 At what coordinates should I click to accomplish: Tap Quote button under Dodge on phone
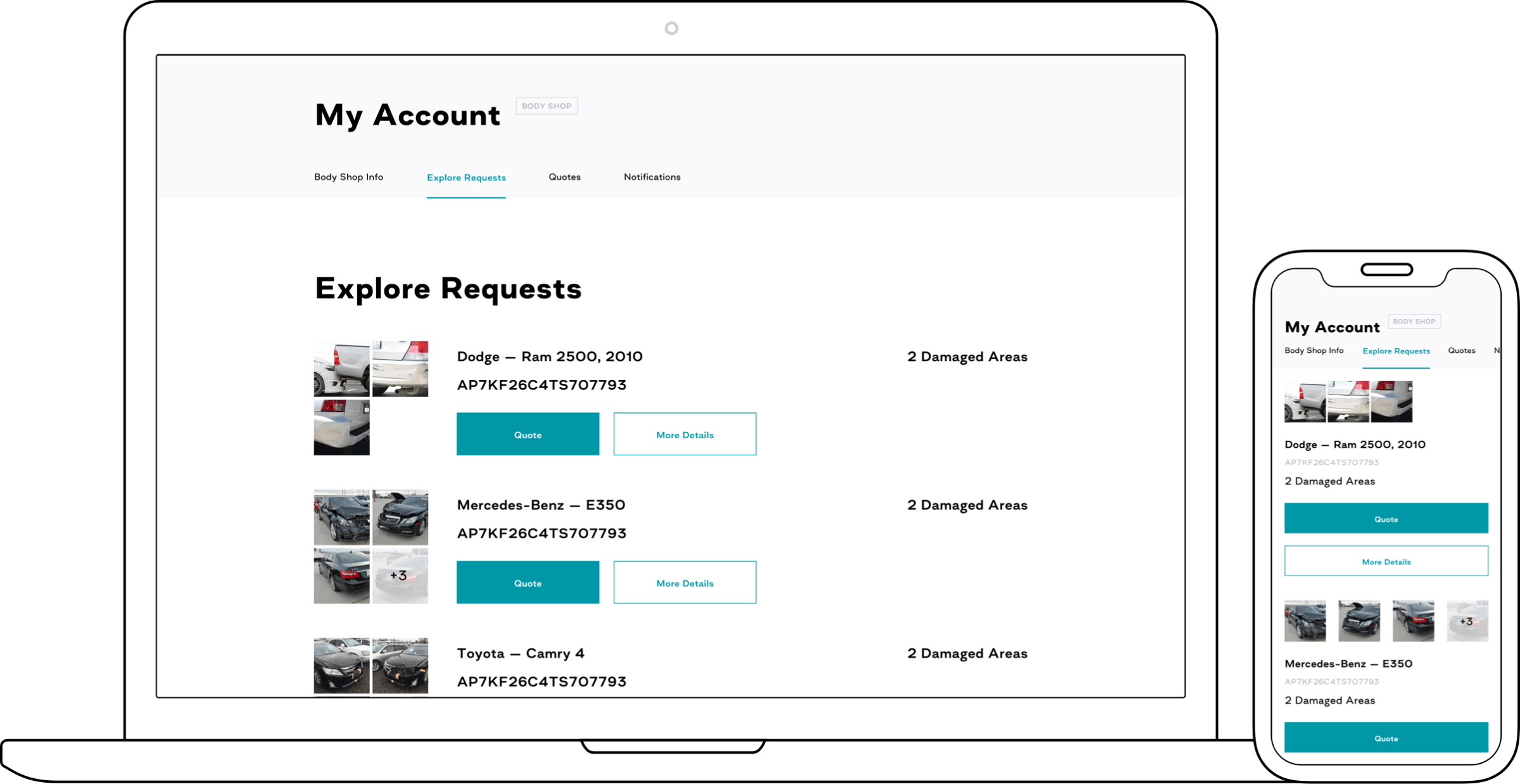coord(1386,519)
